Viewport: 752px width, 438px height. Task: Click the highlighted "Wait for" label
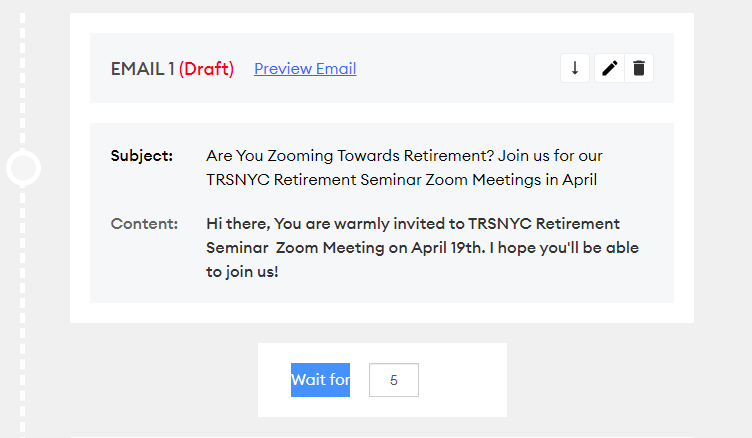(320, 380)
